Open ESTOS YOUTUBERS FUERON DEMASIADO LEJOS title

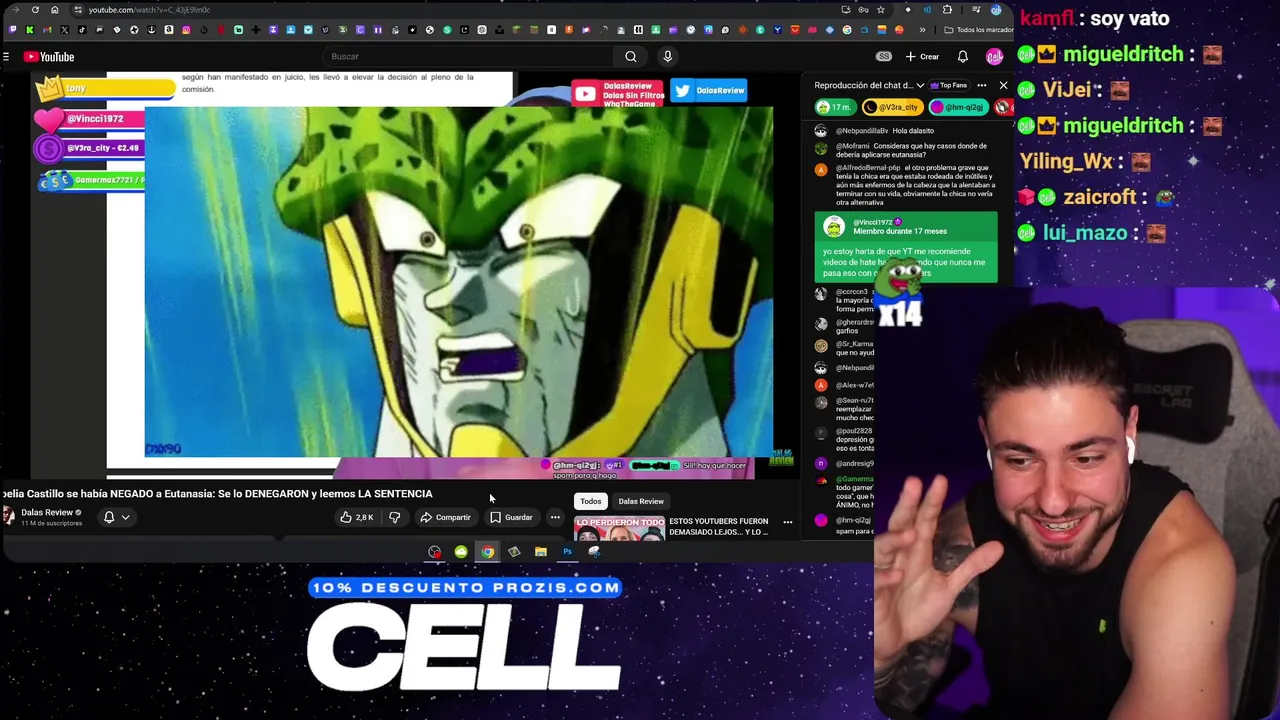click(718, 526)
